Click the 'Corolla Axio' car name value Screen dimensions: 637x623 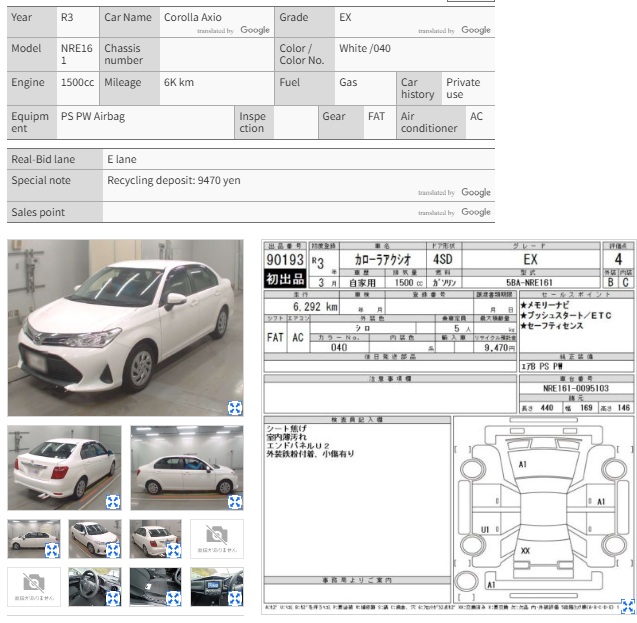point(193,17)
